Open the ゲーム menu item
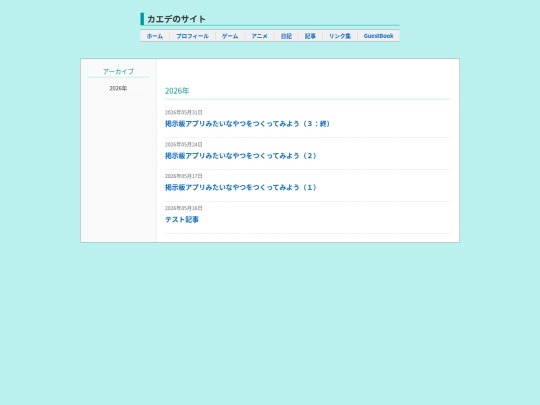The width and height of the screenshot is (540, 405). tap(230, 36)
